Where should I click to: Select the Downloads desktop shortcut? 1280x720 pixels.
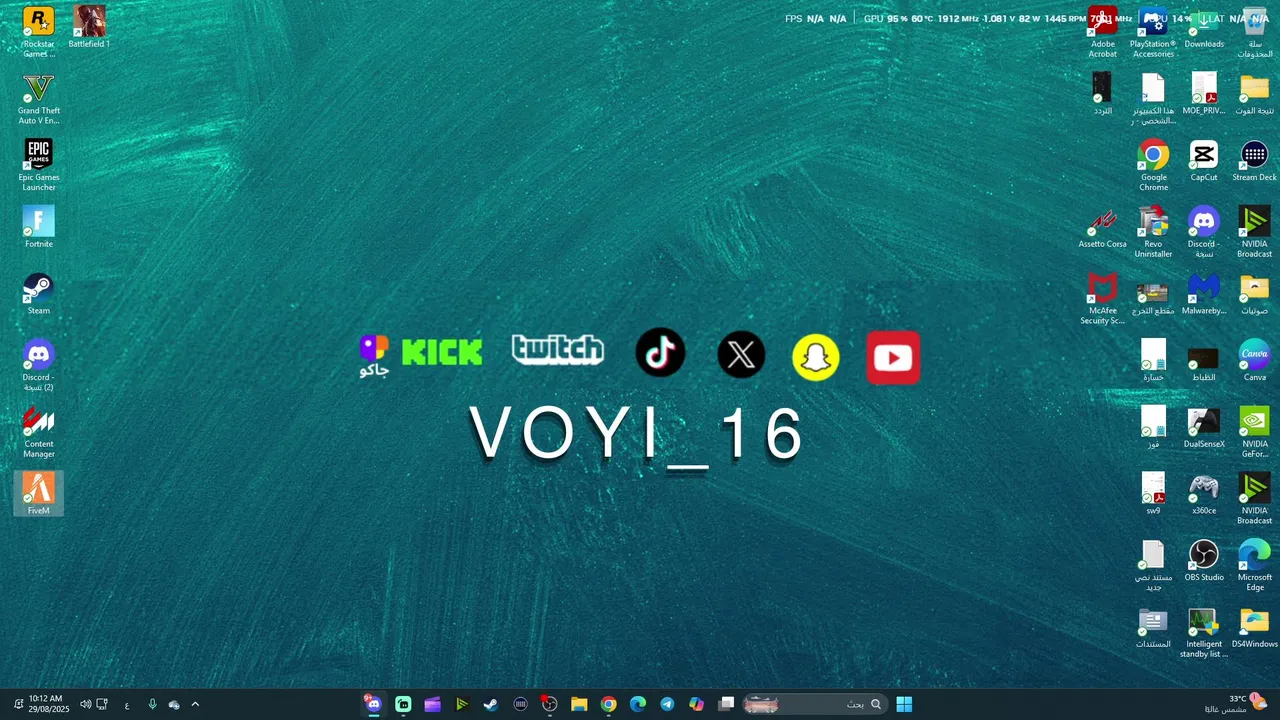coord(1204,27)
